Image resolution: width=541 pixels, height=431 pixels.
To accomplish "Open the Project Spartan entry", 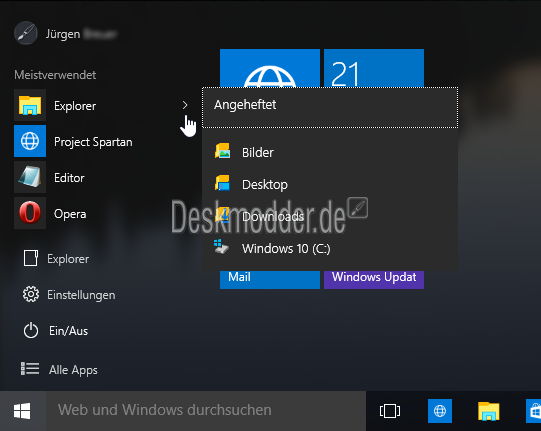I will (x=104, y=141).
